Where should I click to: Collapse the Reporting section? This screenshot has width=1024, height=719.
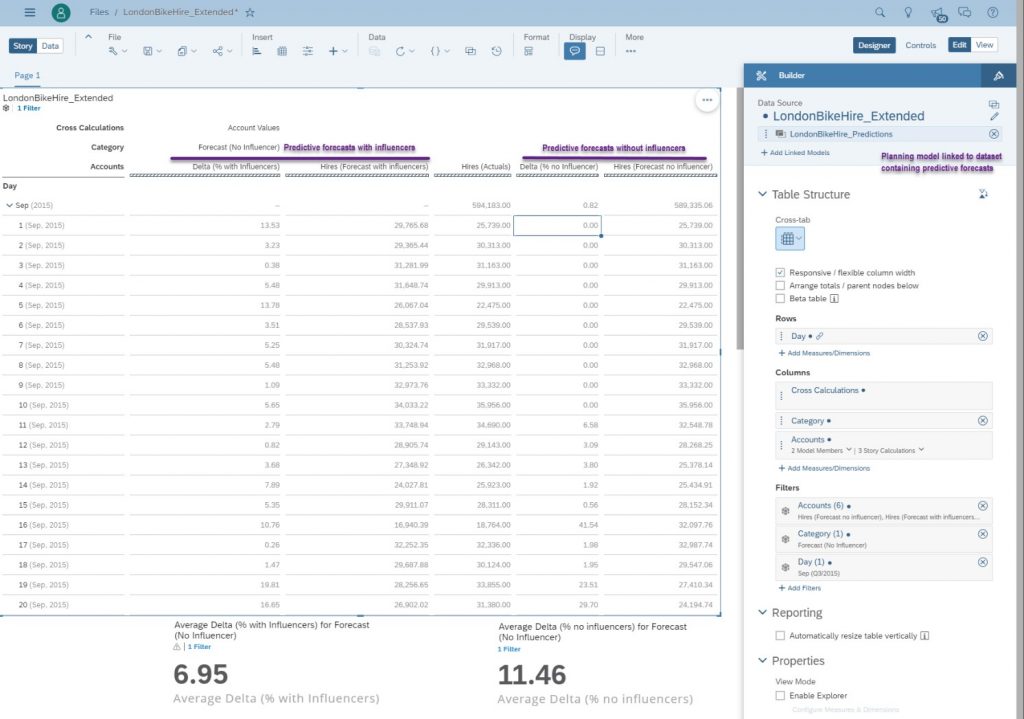coord(762,613)
